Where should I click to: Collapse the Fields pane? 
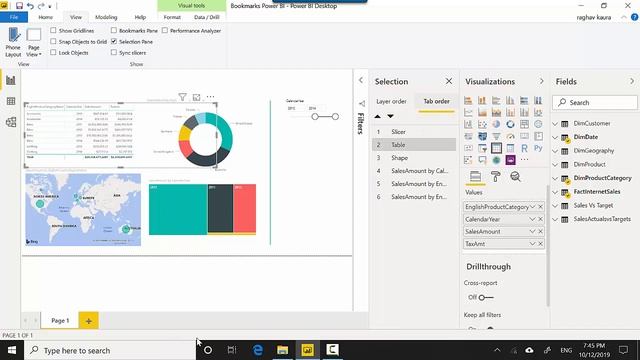(632, 81)
